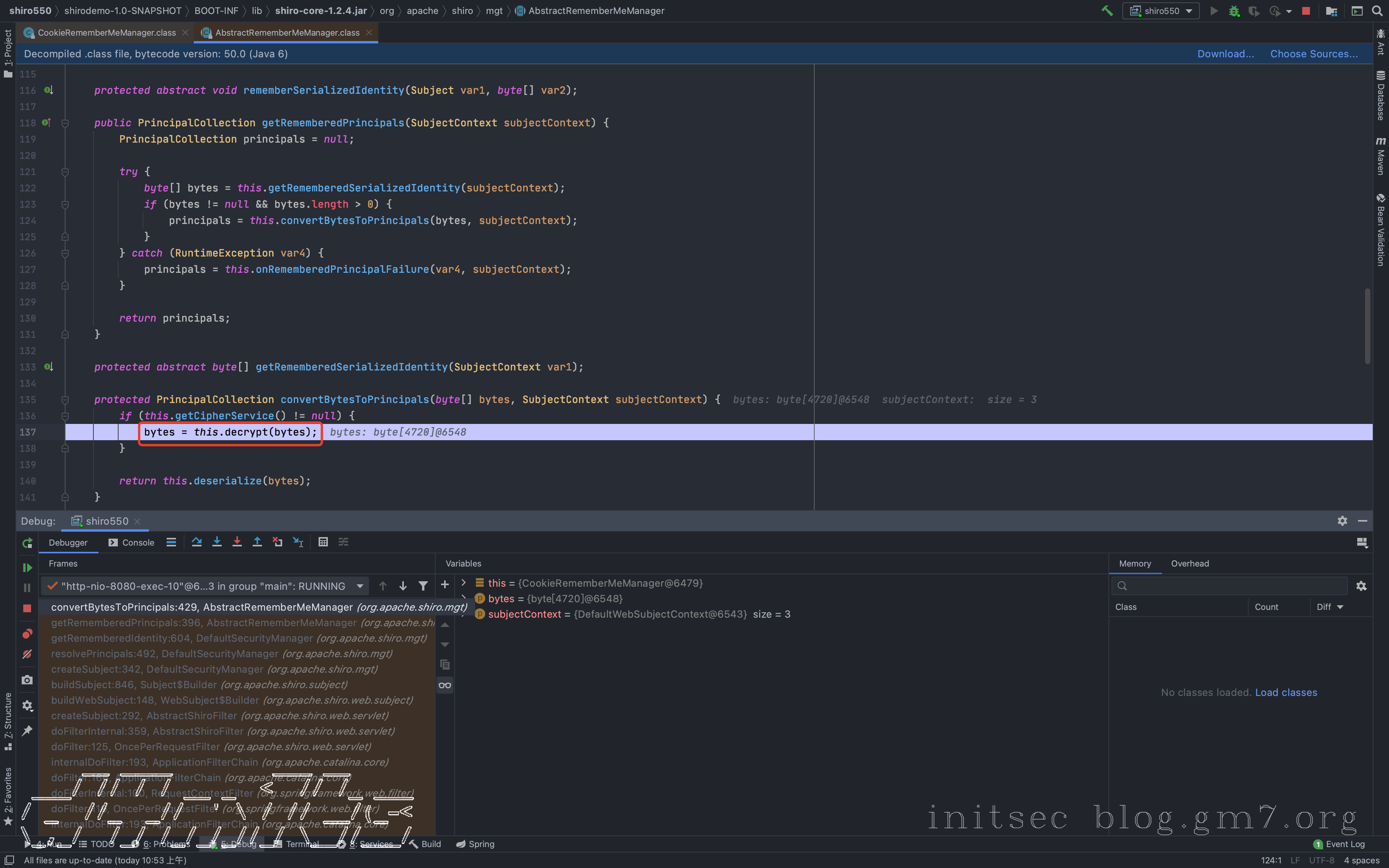Toggle the glasses watches-view icon

(x=445, y=685)
